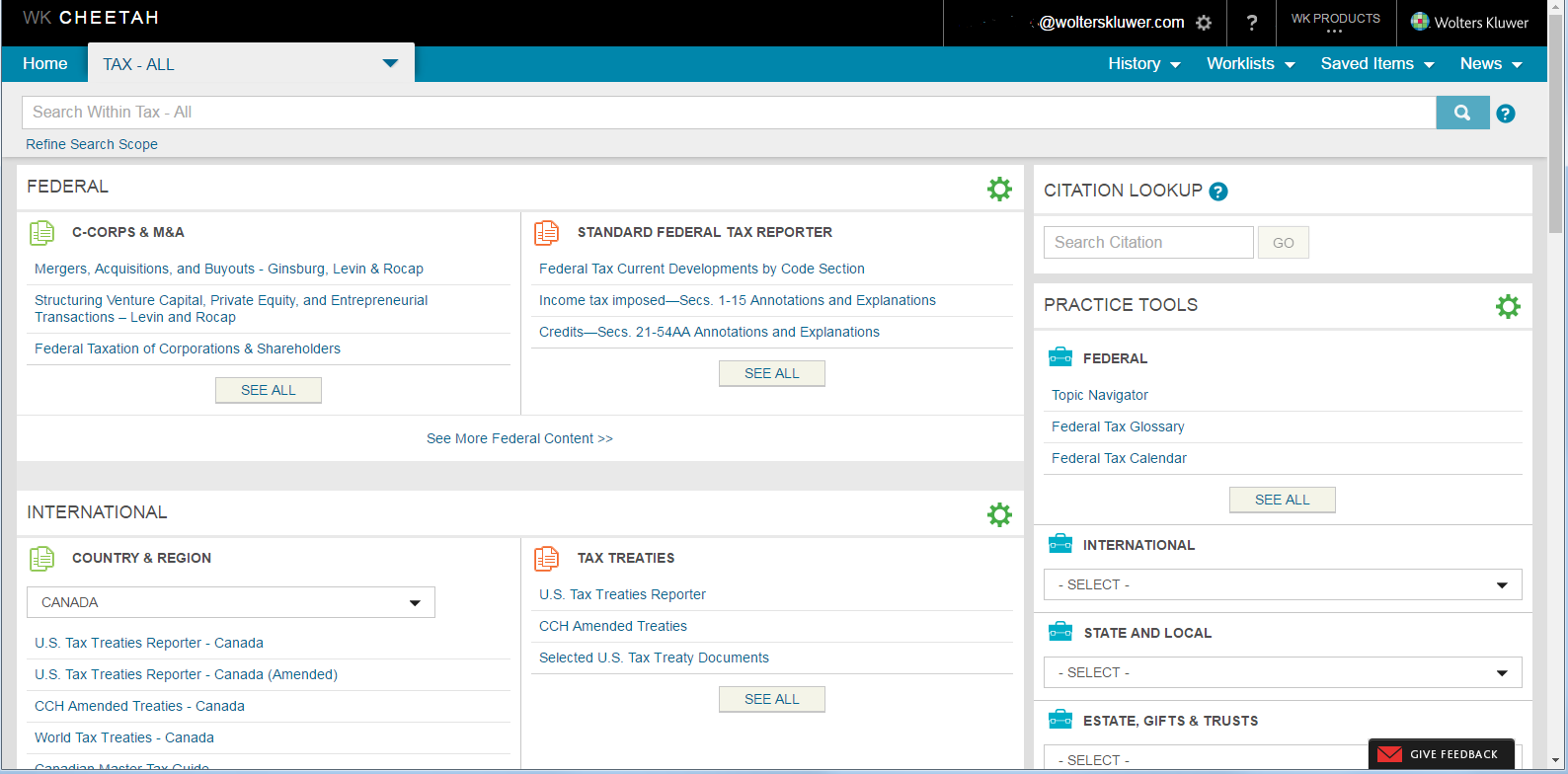Open World Tax Treaties - Canada
Screen dimensions: 1568x774
click(124, 737)
